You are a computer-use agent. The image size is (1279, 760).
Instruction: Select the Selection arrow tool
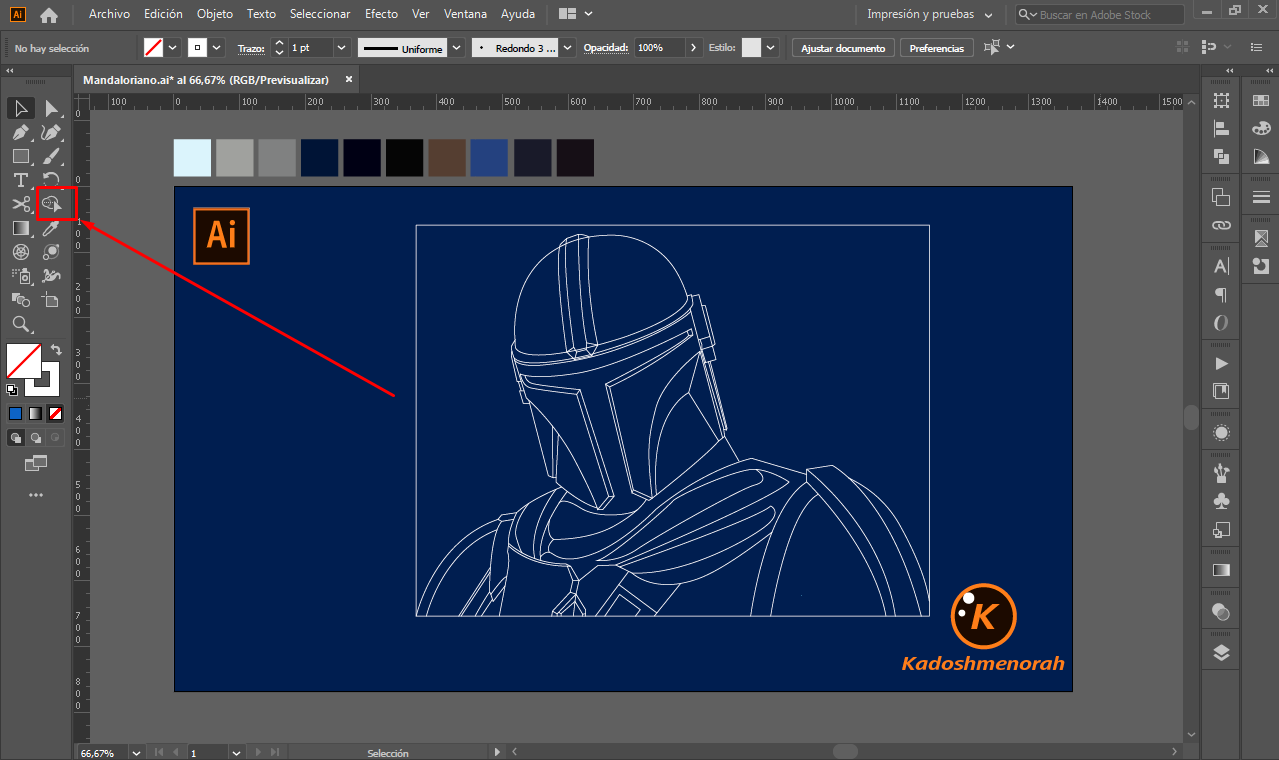pyautogui.click(x=20, y=108)
